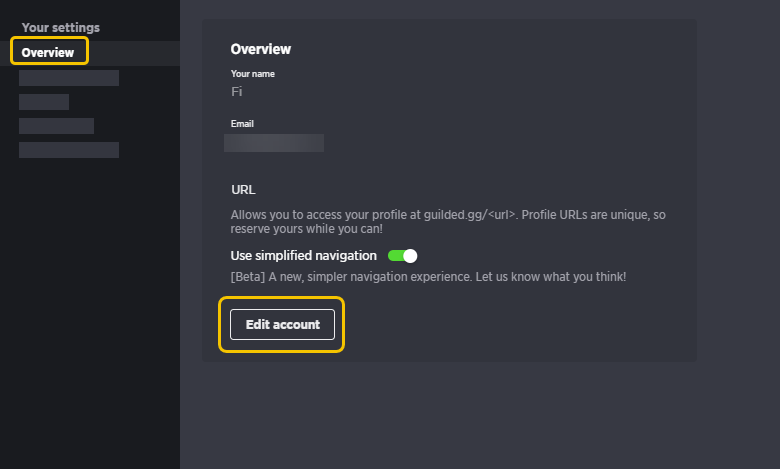Open the shortest redacted sidebar entry
780x469 pixels.
(44, 102)
